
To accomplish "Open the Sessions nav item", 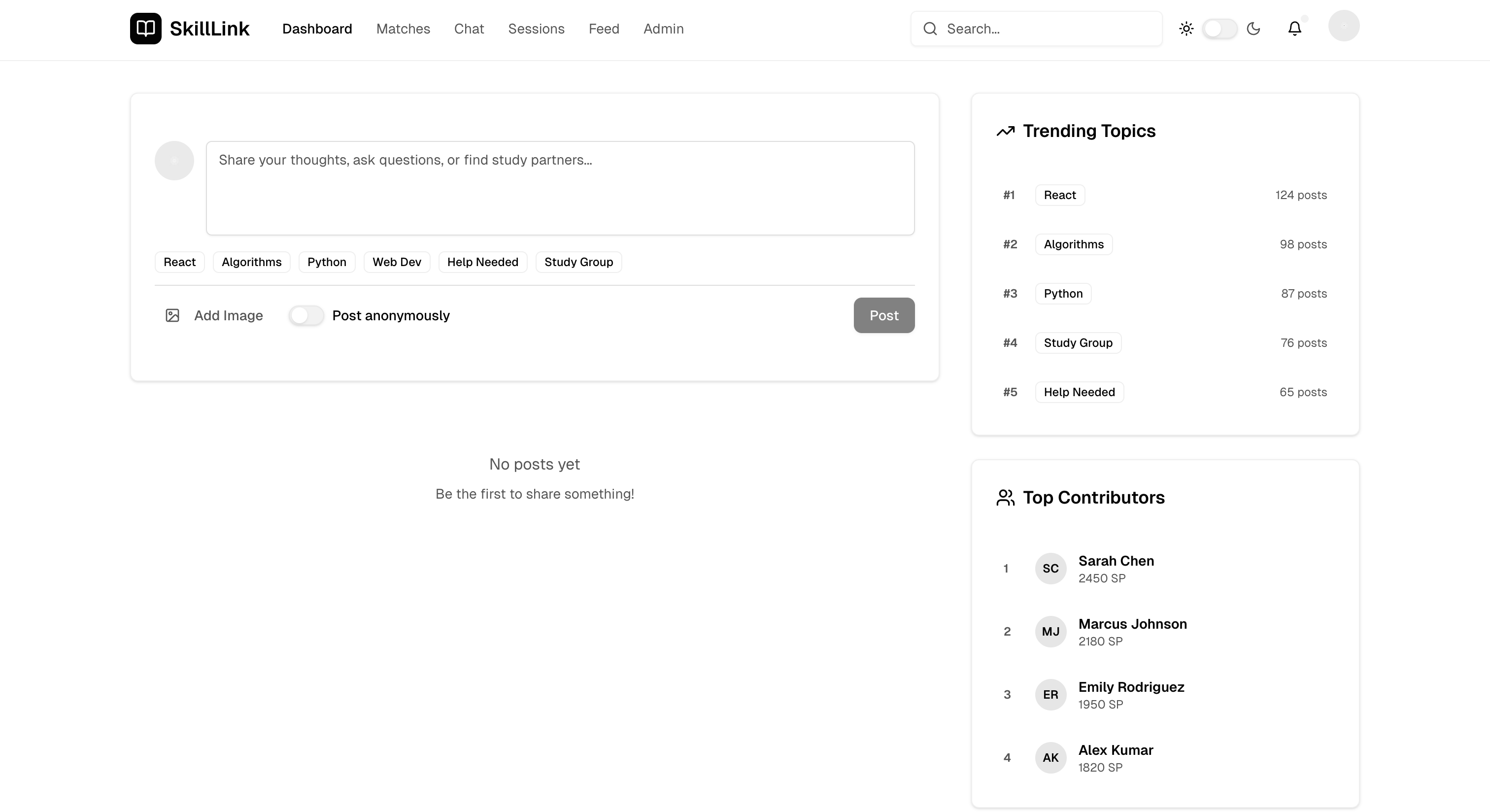I will point(536,29).
